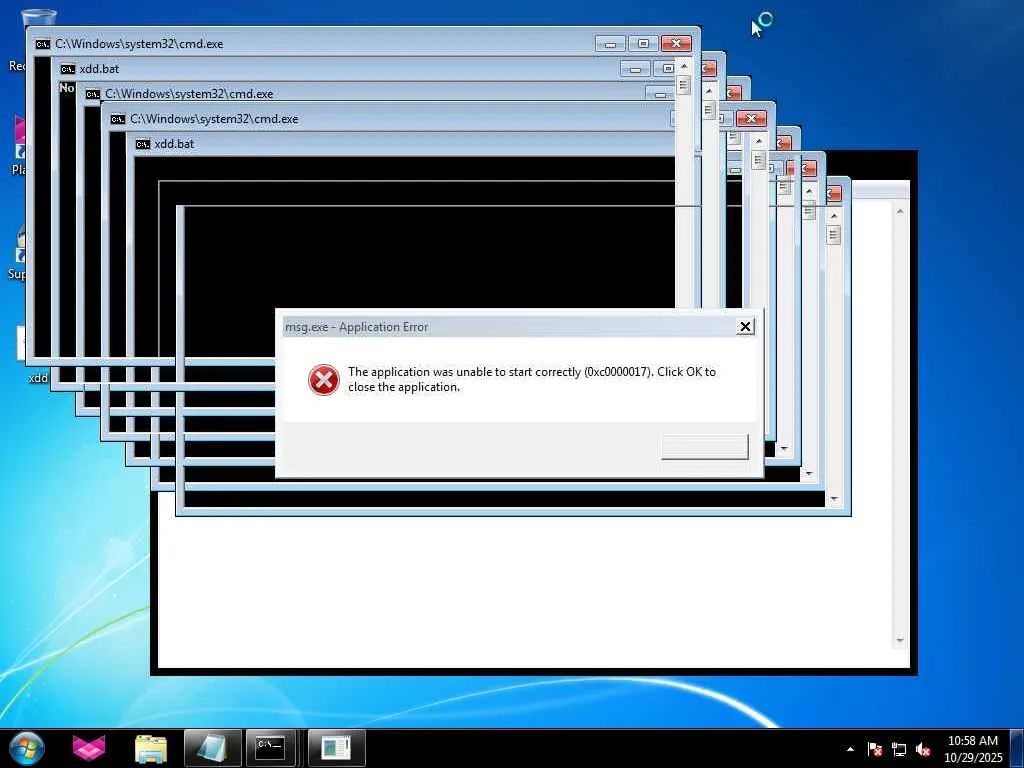Maximize the uppermost cmd.exe window
This screenshot has height=768, width=1024.
click(x=643, y=44)
